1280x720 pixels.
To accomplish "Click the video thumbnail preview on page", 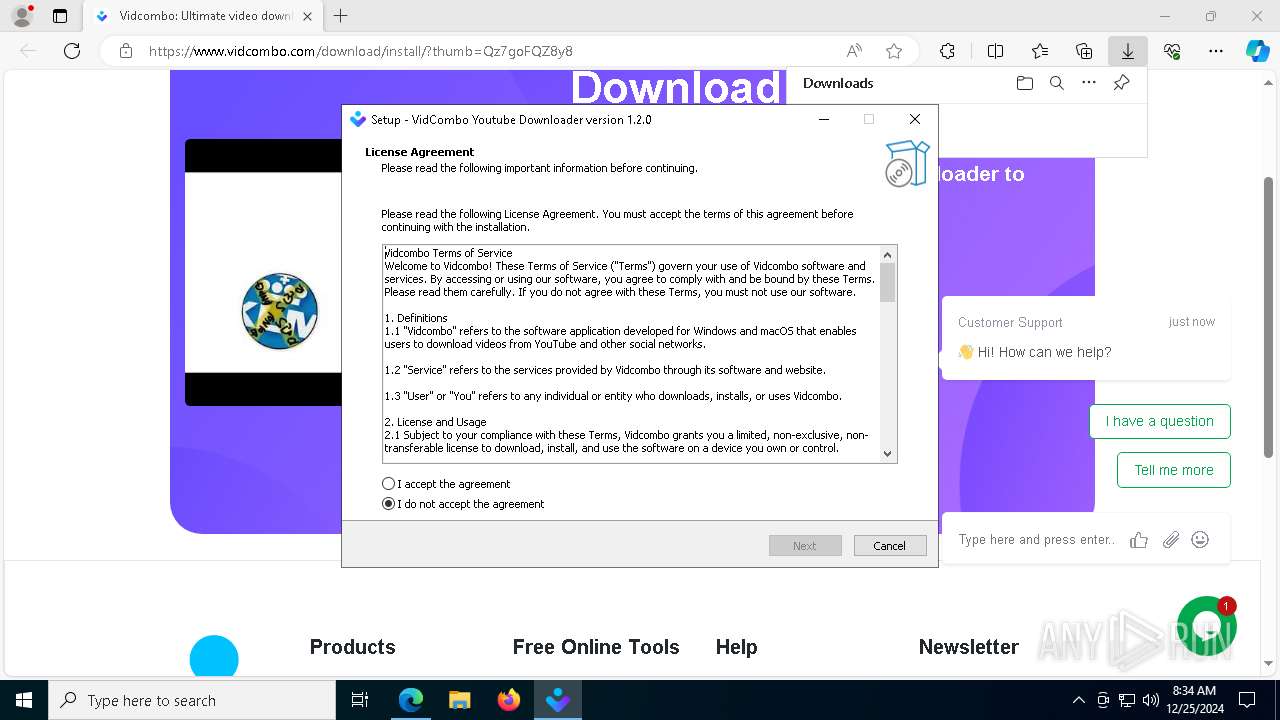I will pyautogui.click(x=264, y=272).
